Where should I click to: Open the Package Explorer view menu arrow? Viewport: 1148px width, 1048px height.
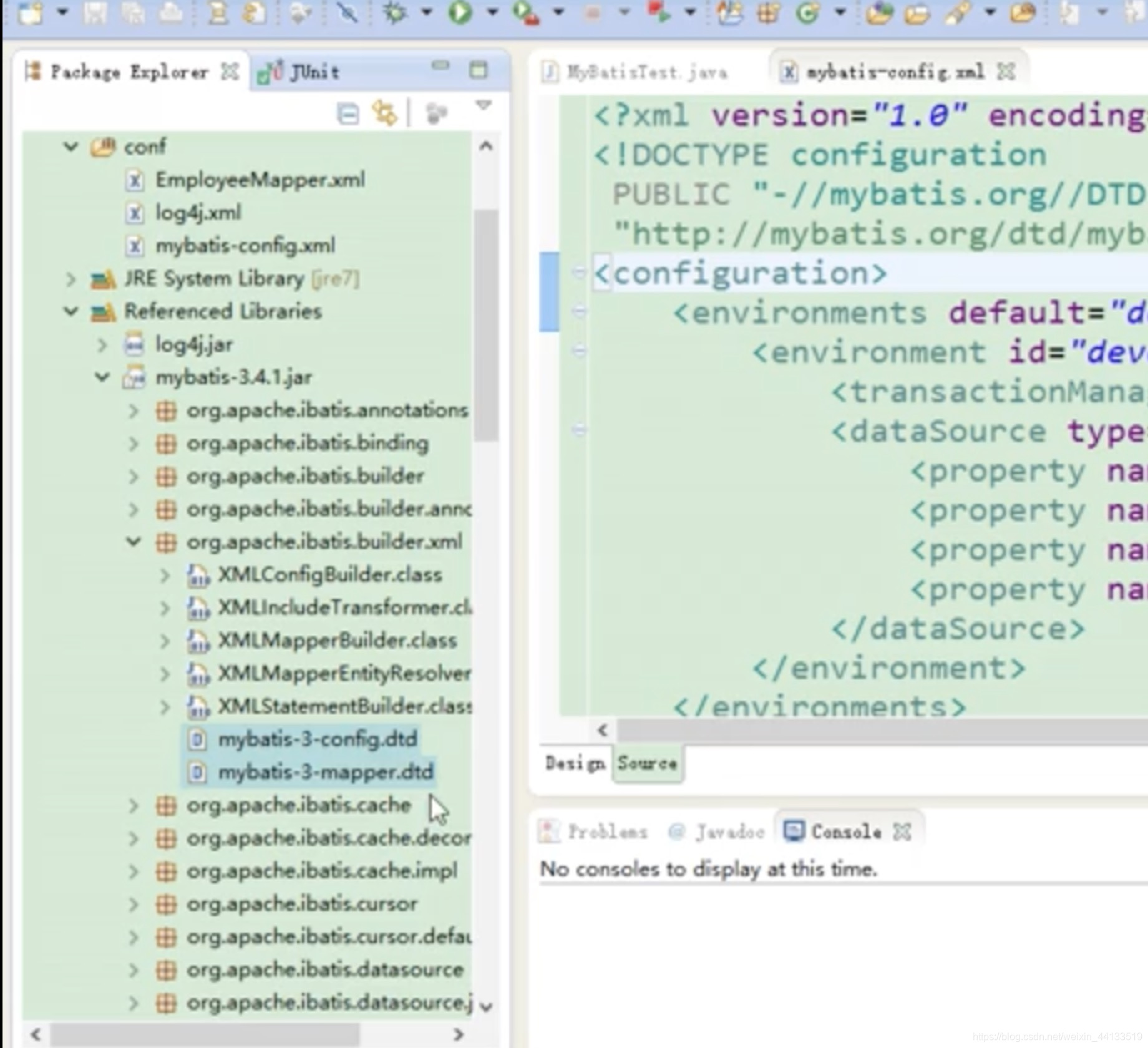coord(484,105)
